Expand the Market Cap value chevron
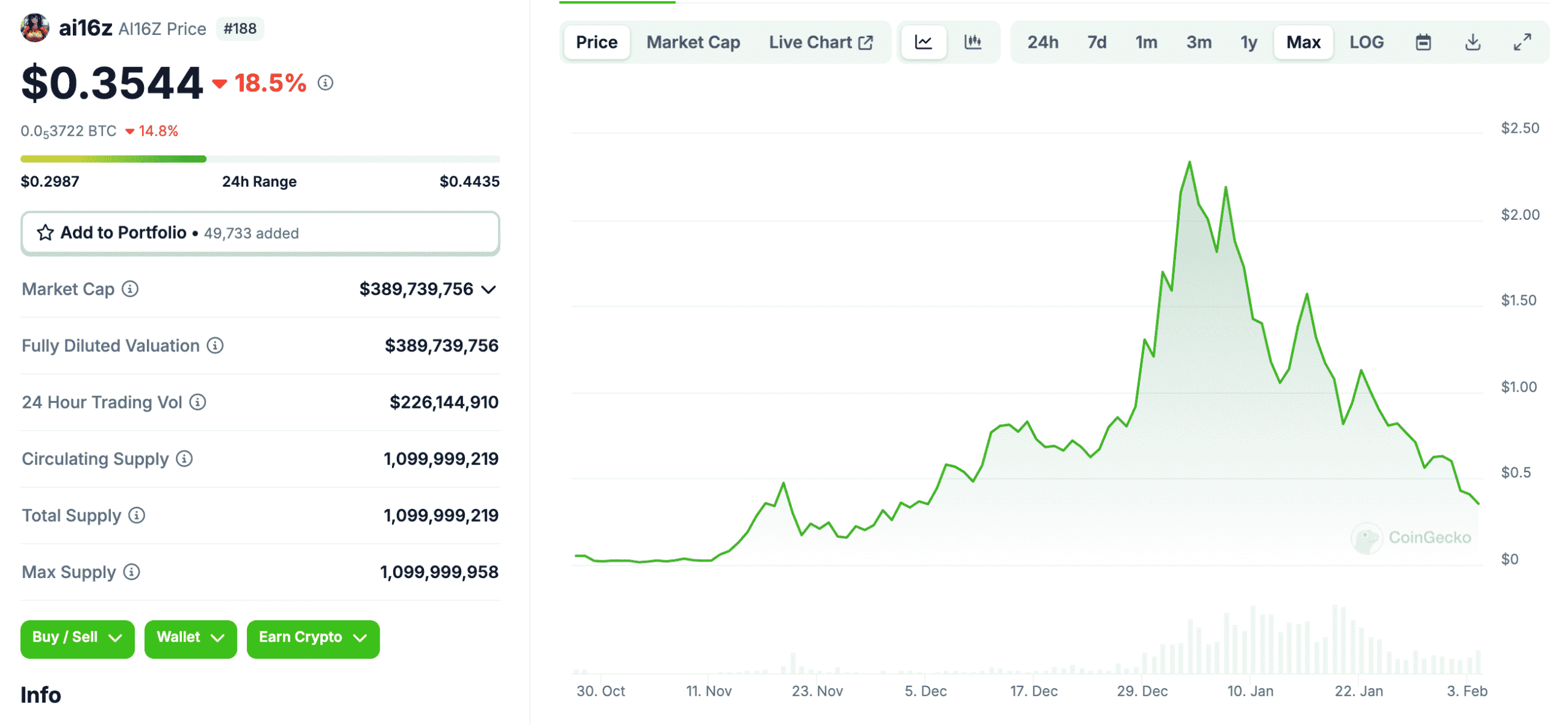This screenshot has height=725, width=1568. pyautogui.click(x=488, y=290)
